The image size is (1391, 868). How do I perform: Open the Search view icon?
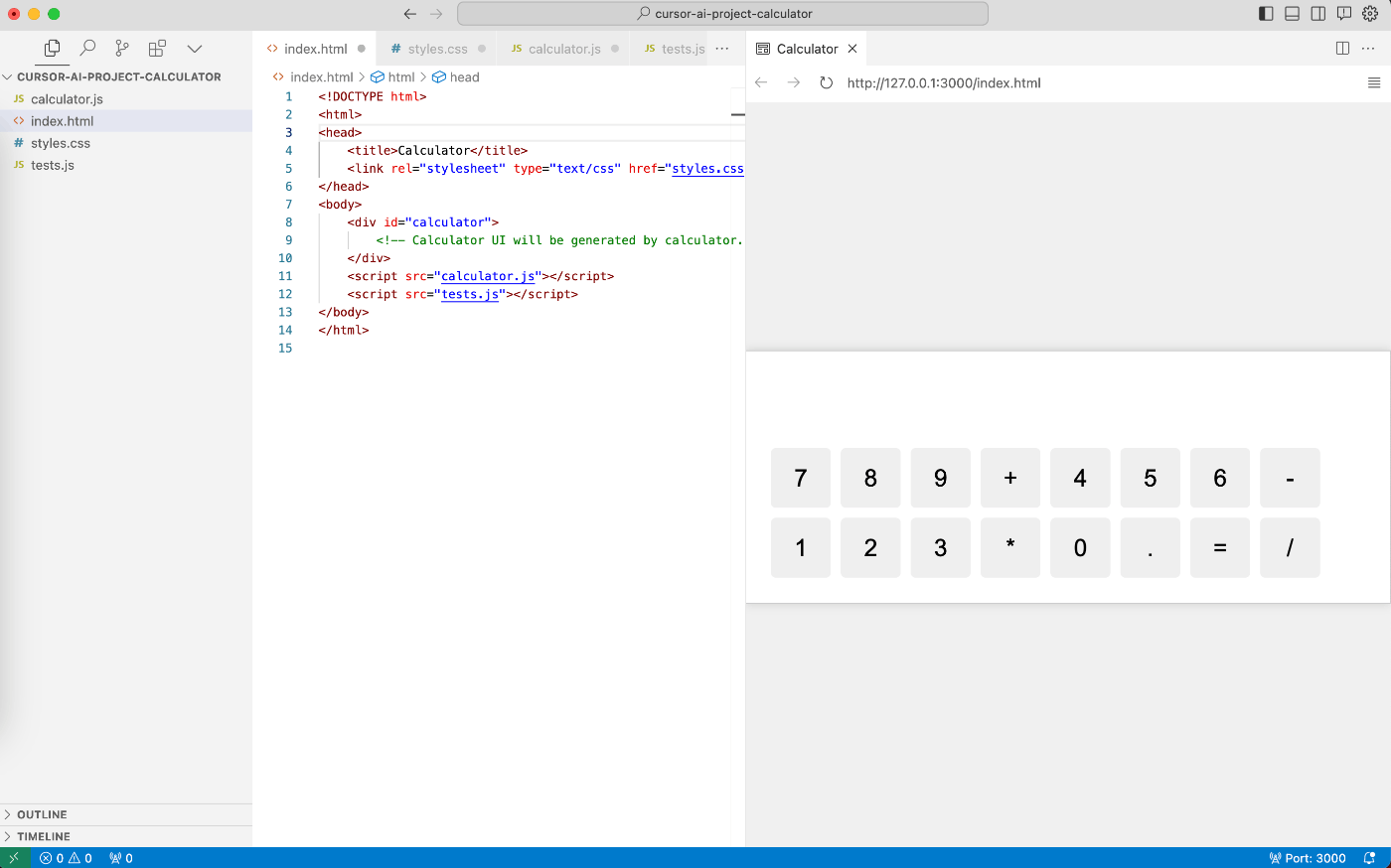point(87,48)
